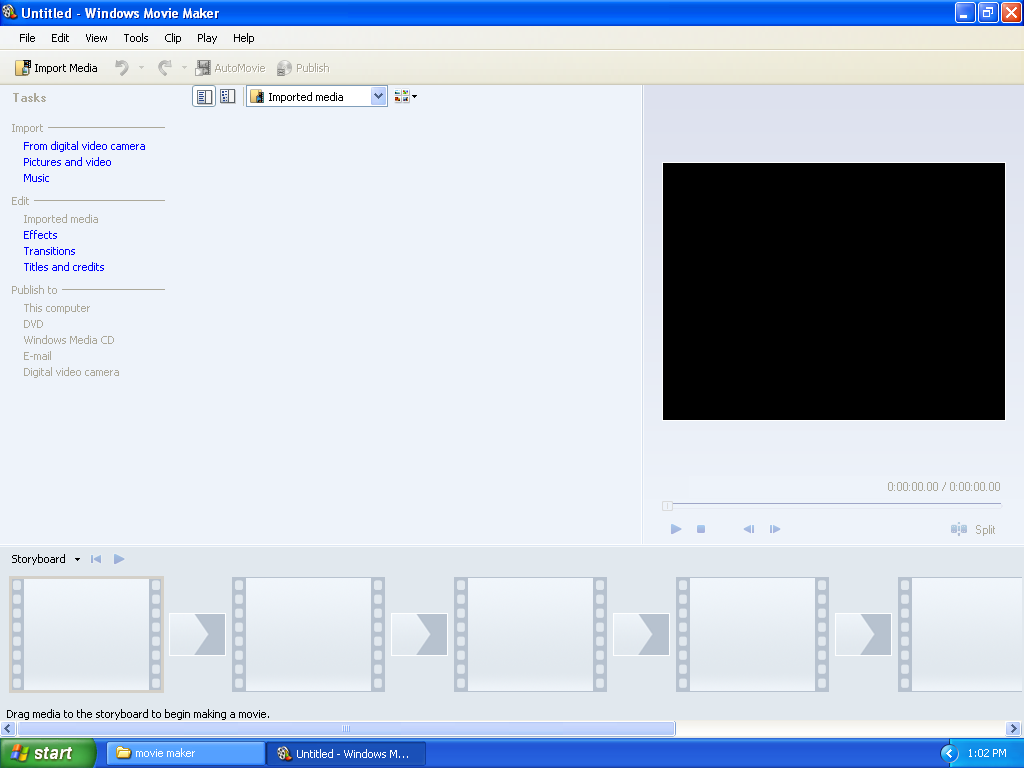Click the Play Storyboard button
Screen dimensions: 1024x768
click(x=119, y=559)
